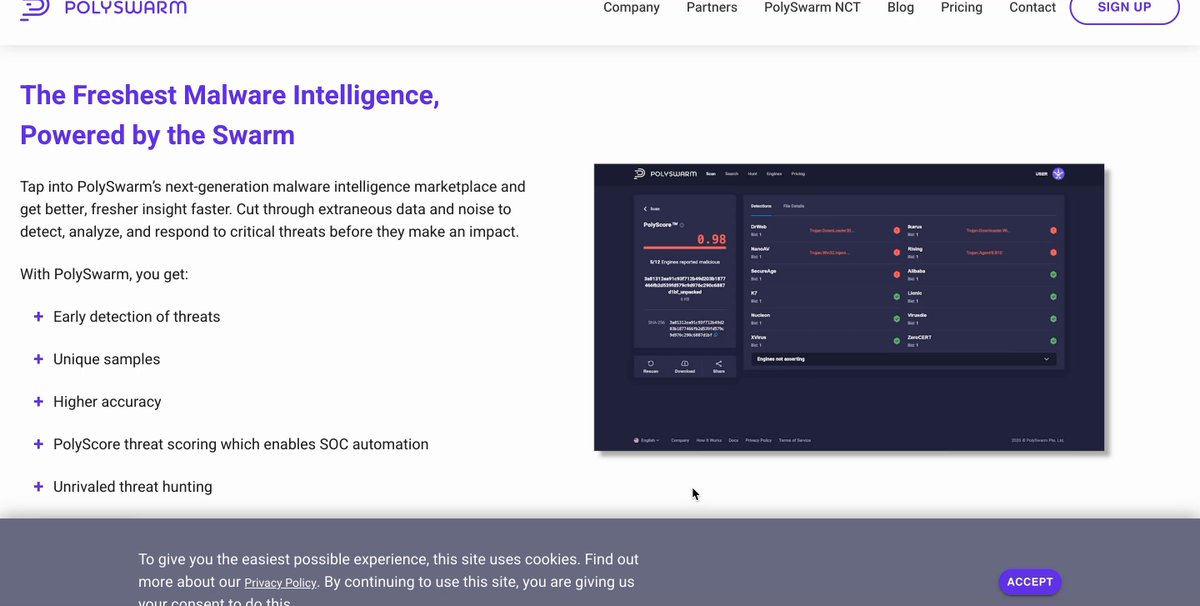Click the DrWeb malicious red status icon
This screenshot has width=1200, height=606.
coord(896,230)
